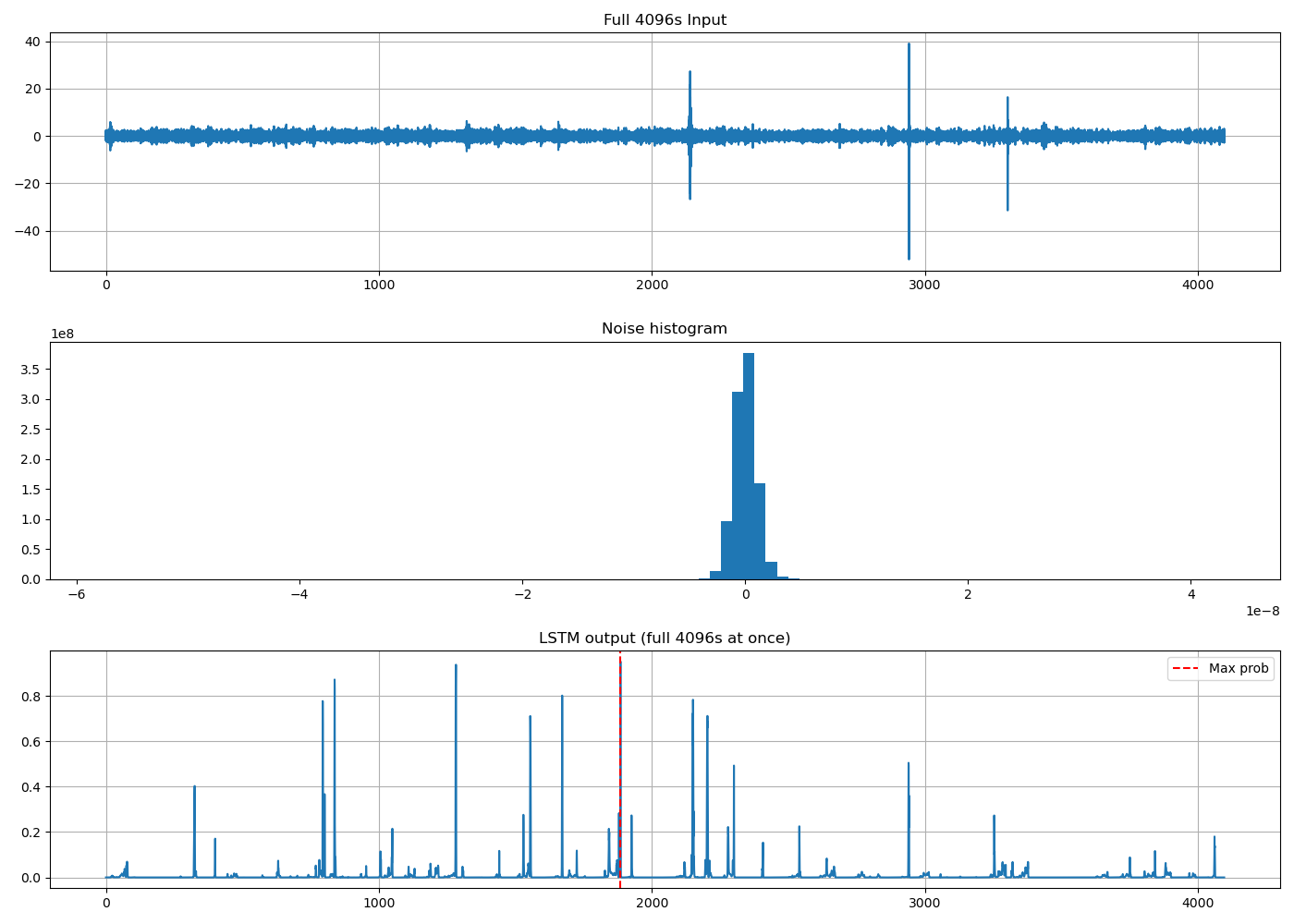Click the x-axis tick label 2000 in top plot

[652, 286]
